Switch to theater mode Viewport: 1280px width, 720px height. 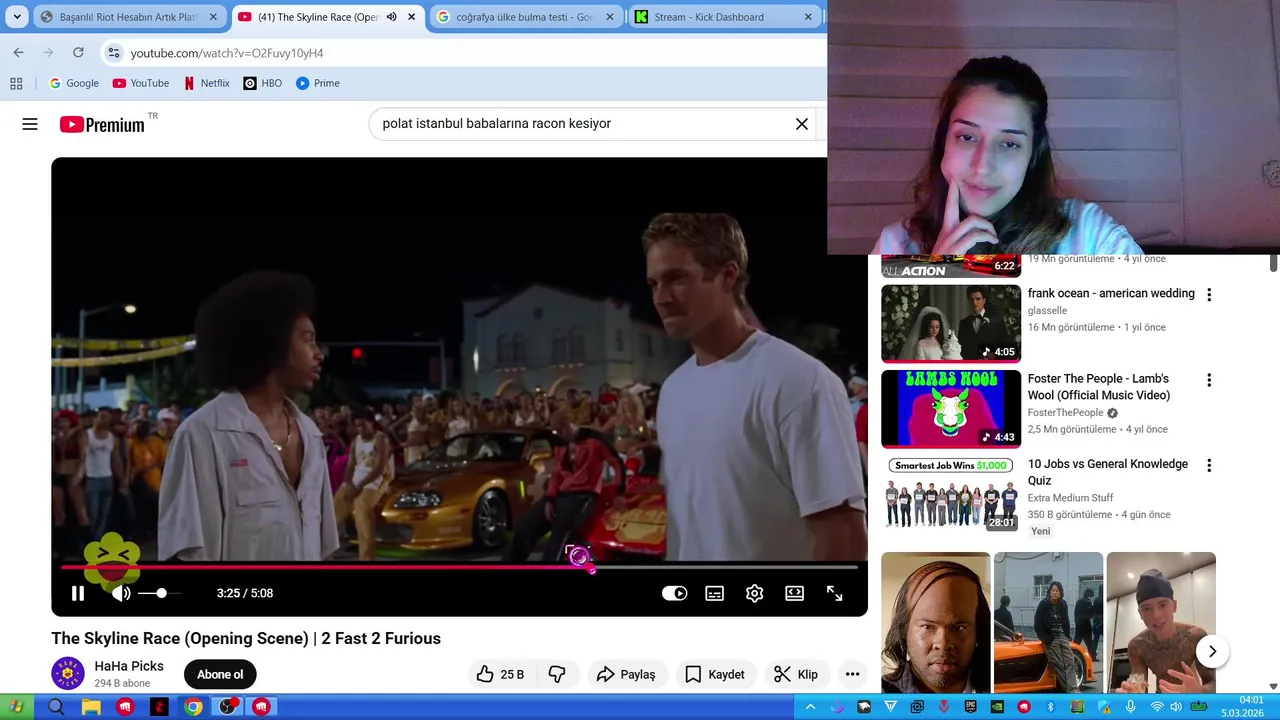point(795,593)
